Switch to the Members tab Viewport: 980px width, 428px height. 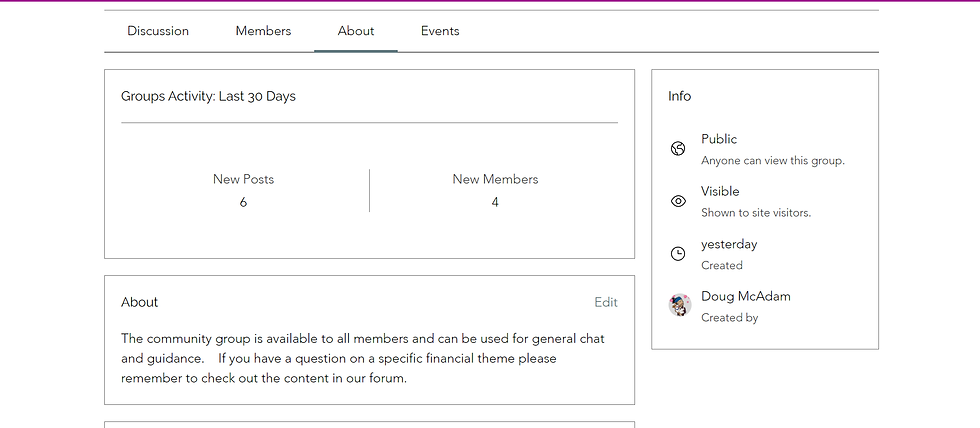(263, 31)
